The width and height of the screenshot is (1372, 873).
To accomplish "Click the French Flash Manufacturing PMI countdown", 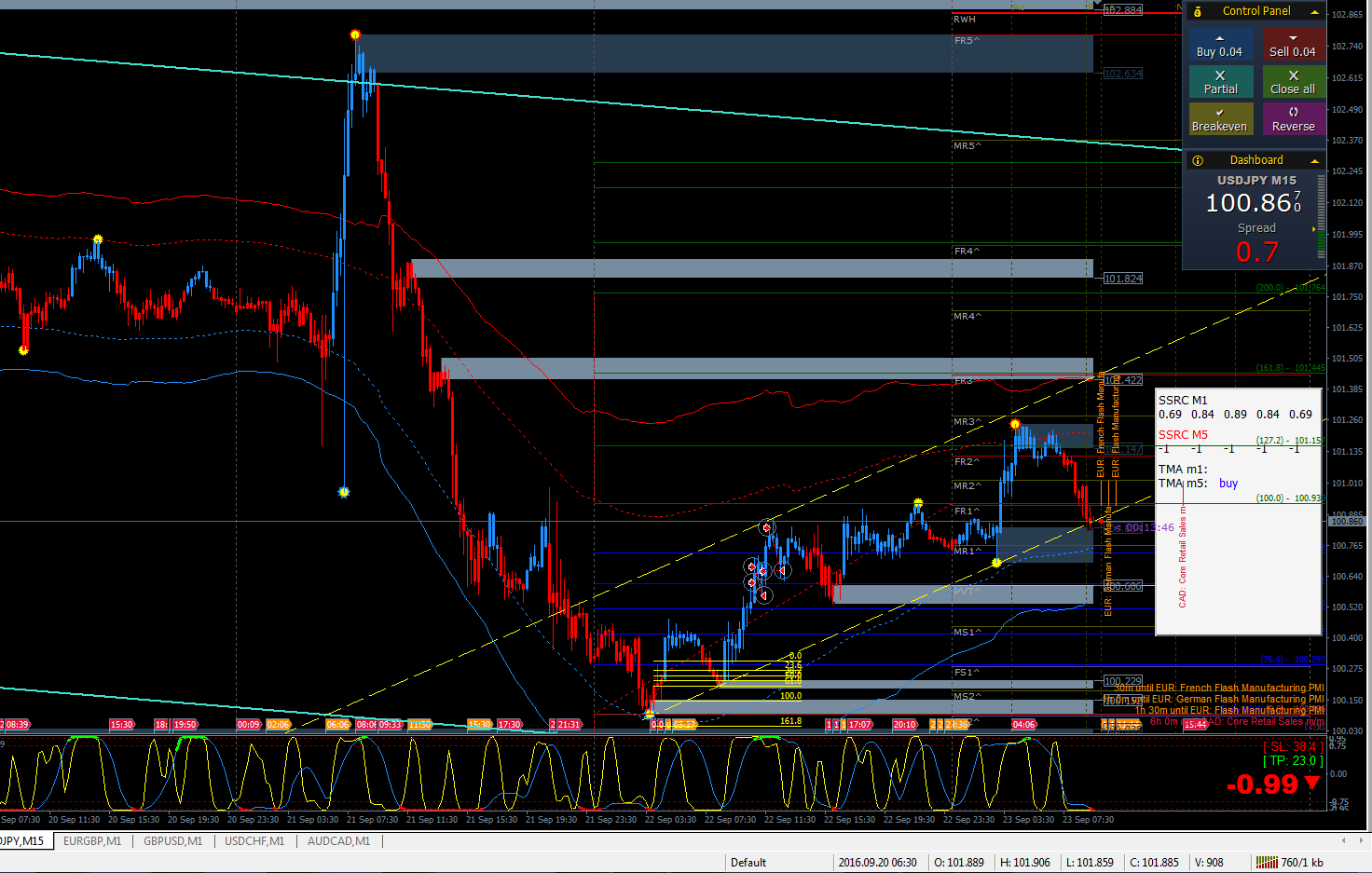I will [1219, 688].
